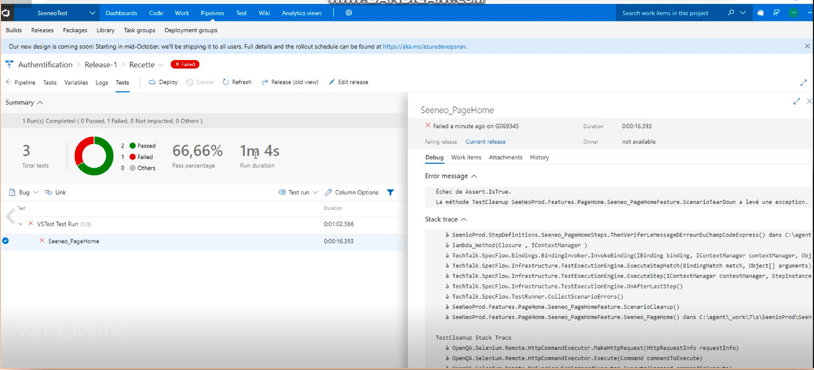Click the Deploy button
This screenshot has width=814, height=370.
[163, 82]
